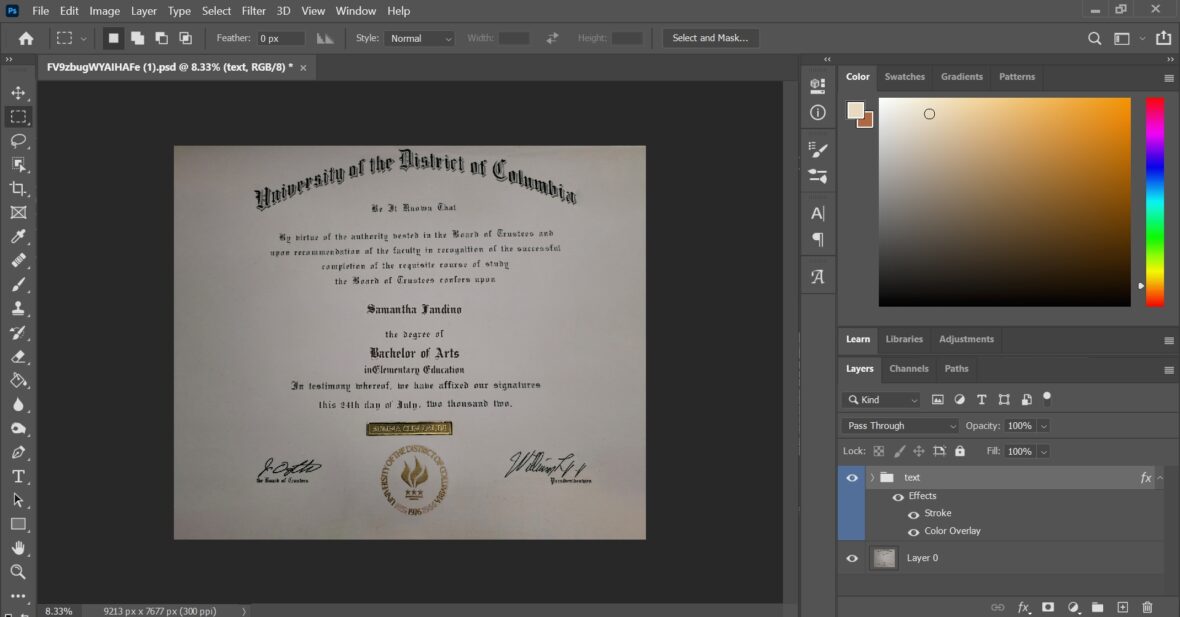The width and height of the screenshot is (1180, 617).
Task: Switch to the Channels tab
Action: pyautogui.click(x=908, y=369)
